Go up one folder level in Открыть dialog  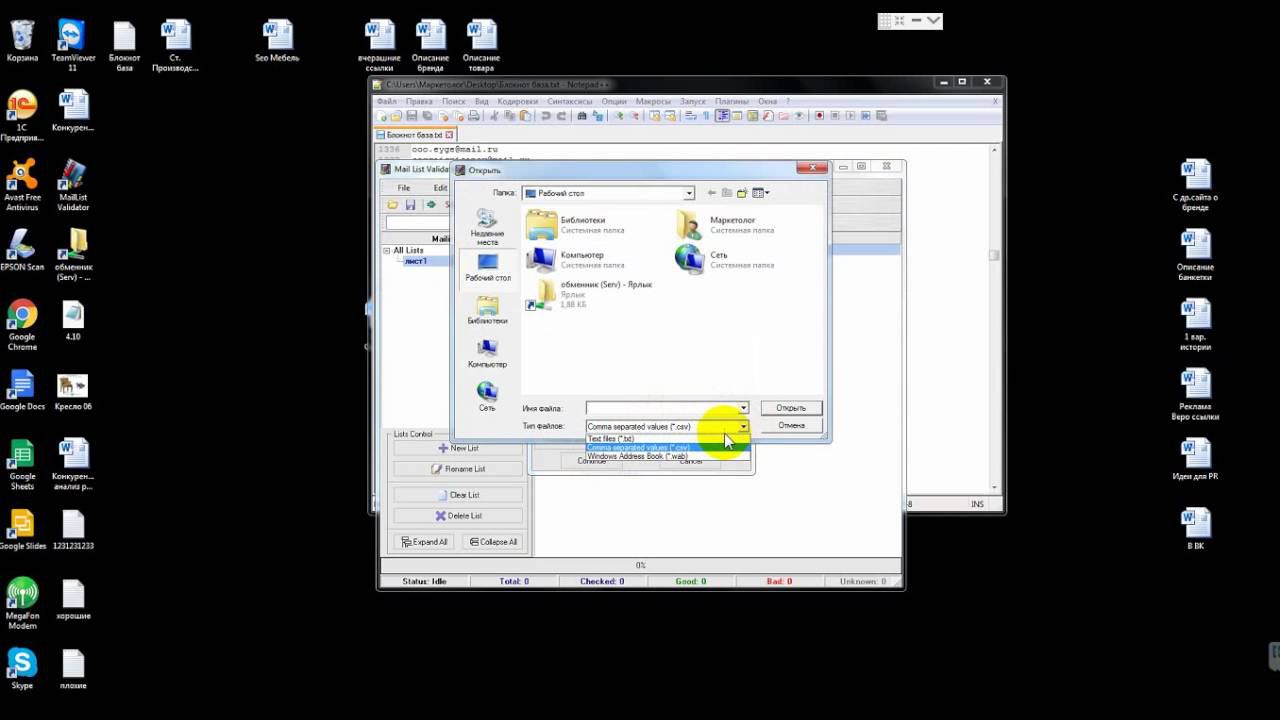pos(727,193)
